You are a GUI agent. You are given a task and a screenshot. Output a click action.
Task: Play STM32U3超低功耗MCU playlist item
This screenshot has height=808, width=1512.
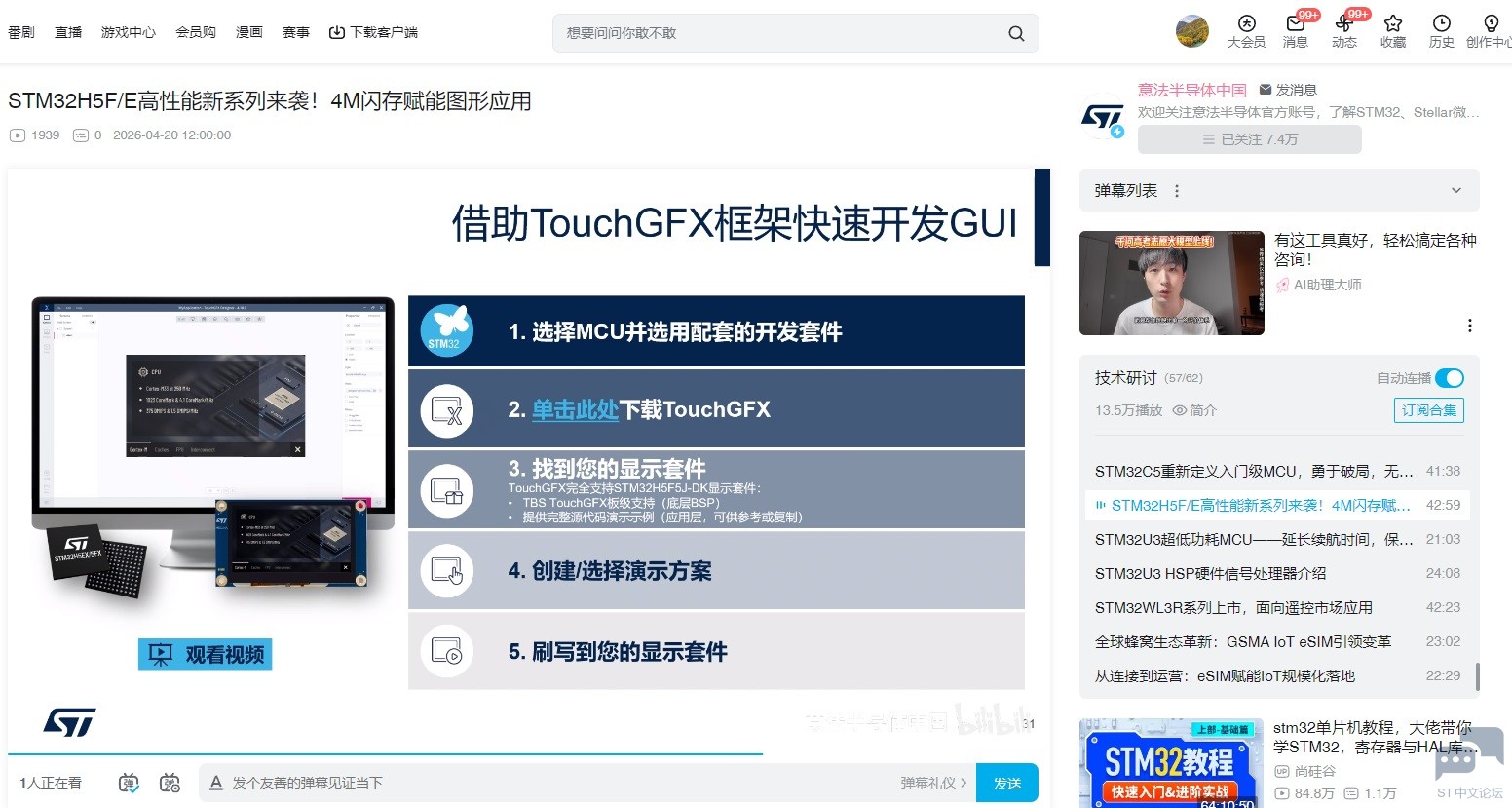[1277, 539]
